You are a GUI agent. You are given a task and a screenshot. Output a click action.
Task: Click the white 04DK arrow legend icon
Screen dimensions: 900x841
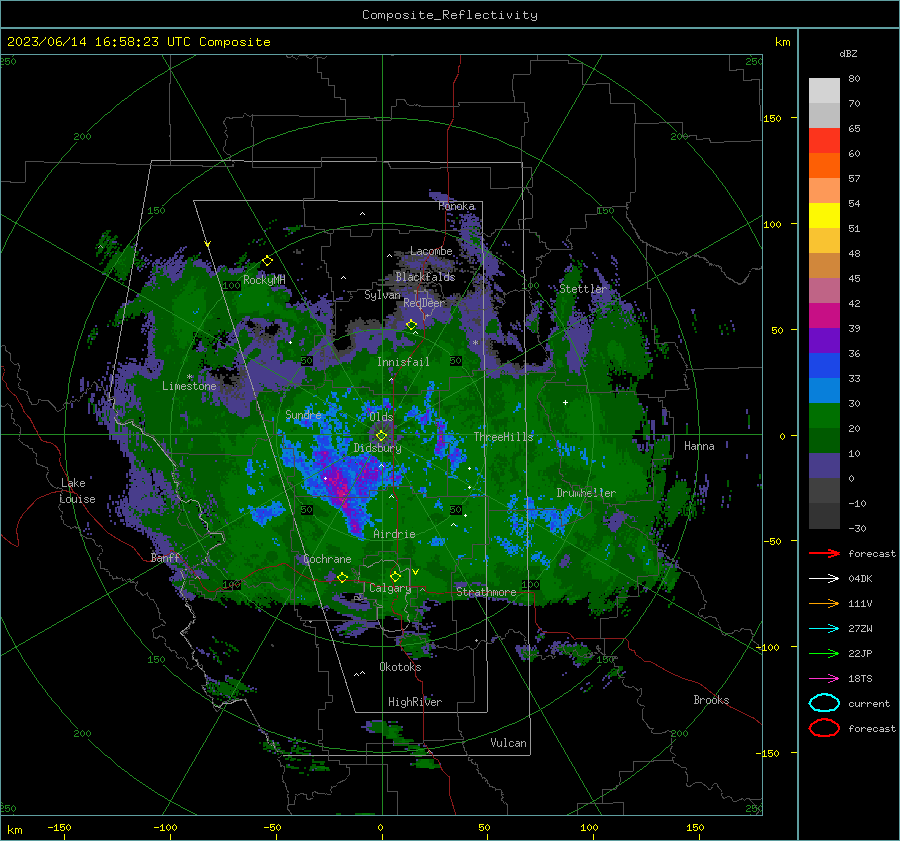(x=824, y=579)
